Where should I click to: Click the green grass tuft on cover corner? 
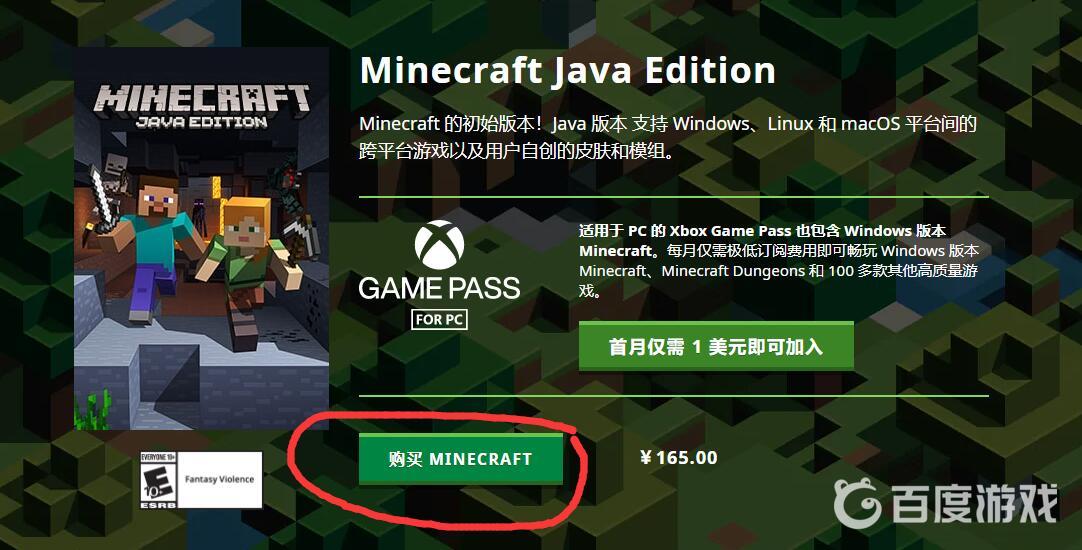click(93, 410)
